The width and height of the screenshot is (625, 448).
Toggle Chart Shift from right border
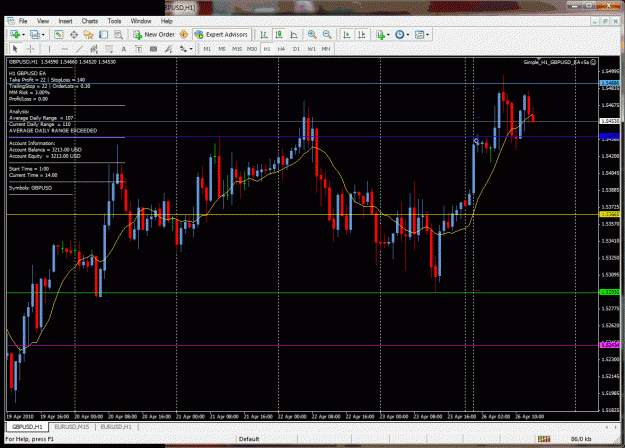click(x=362, y=35)
